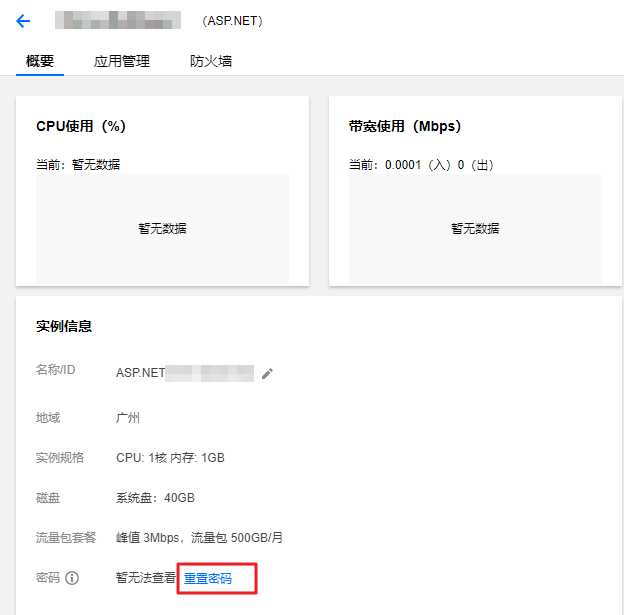Select the CPU使用 (%) heading

coord(81,126)
